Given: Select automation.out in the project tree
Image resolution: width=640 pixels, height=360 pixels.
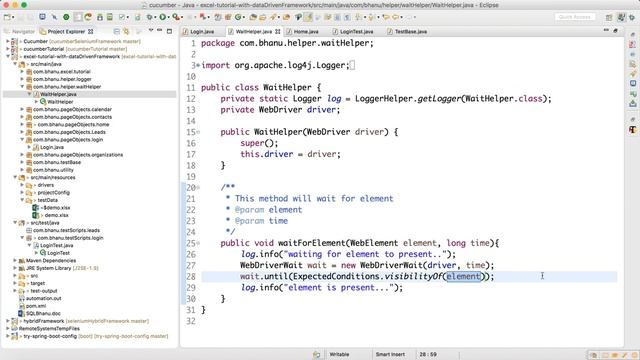Looking at the screenshot, I should [x=44, y=298].
